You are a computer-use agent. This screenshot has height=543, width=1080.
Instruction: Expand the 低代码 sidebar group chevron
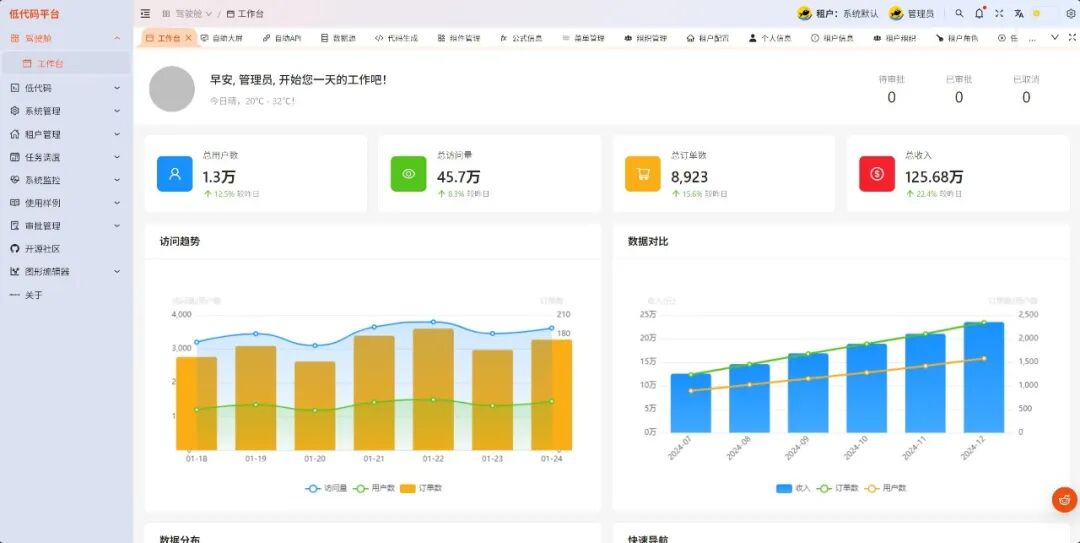point(117,88)
